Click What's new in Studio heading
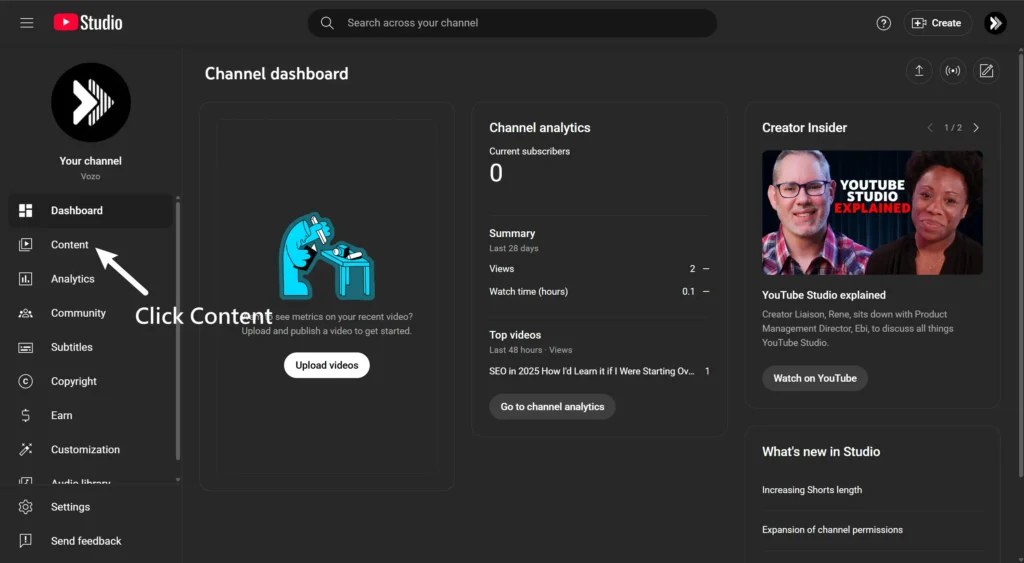 (821, 451)
